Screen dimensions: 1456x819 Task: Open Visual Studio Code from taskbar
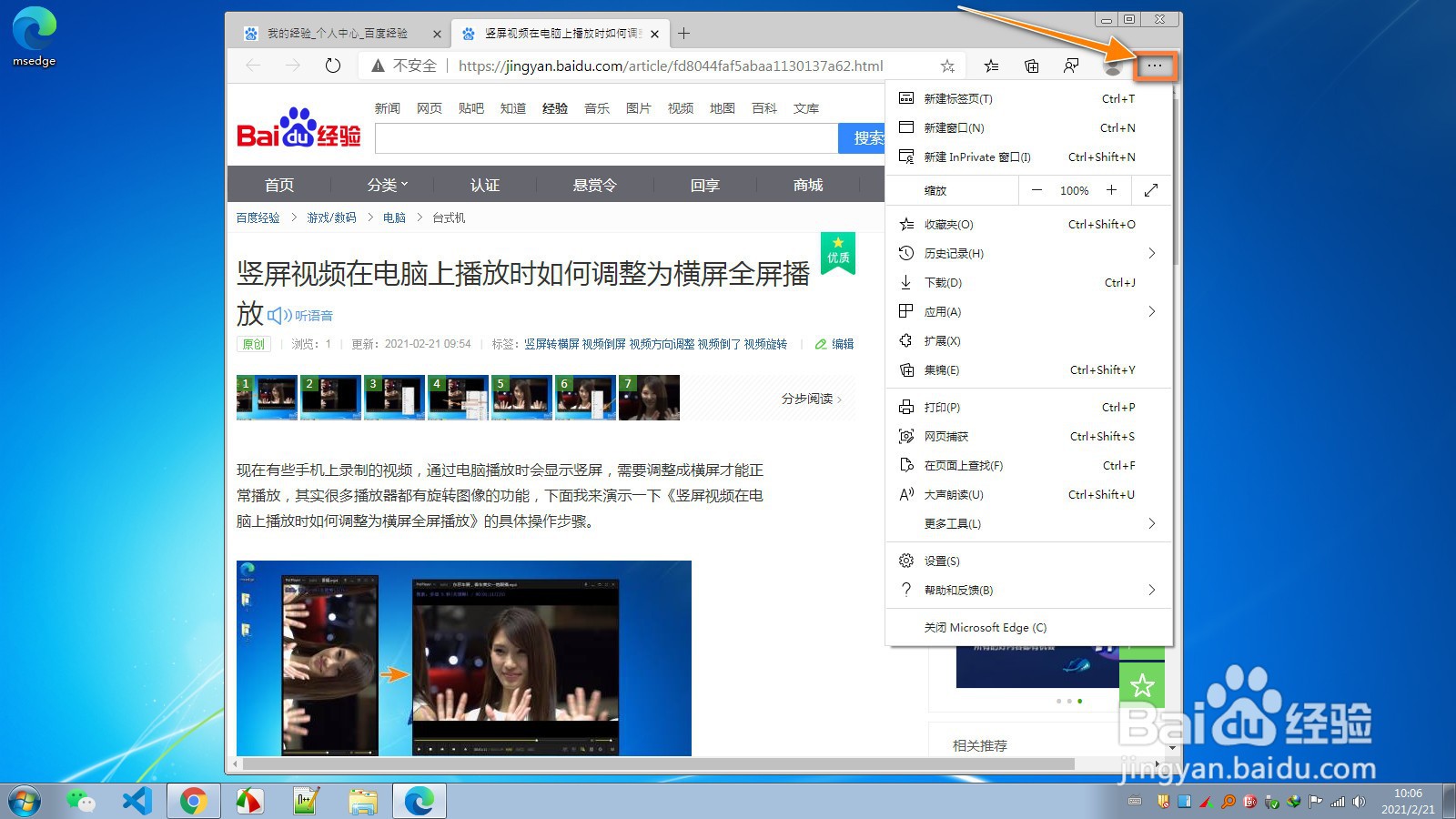[136, 801]
